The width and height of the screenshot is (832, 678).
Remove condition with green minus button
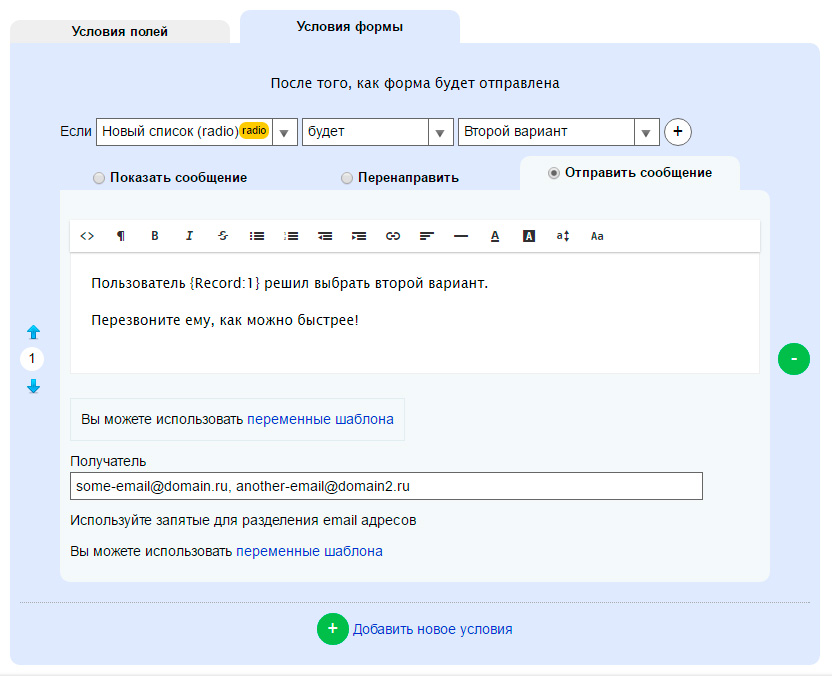[x=794, y=358]
